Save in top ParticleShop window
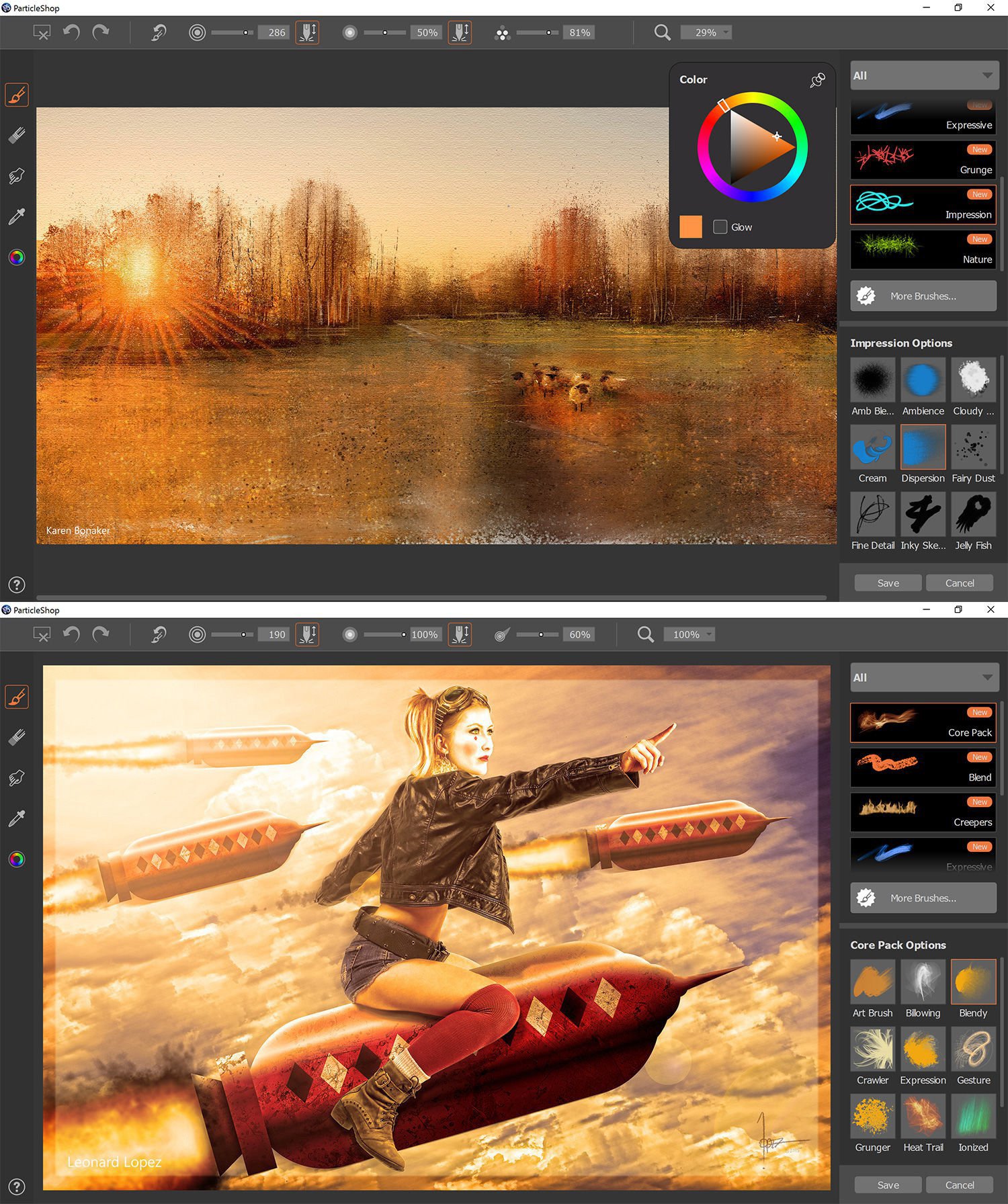 [888, 583]
